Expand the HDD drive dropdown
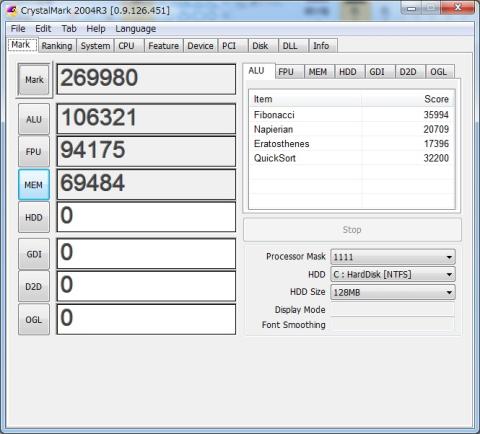The width and height of the screenshot is (480, 434). click(x=393, y=274)
